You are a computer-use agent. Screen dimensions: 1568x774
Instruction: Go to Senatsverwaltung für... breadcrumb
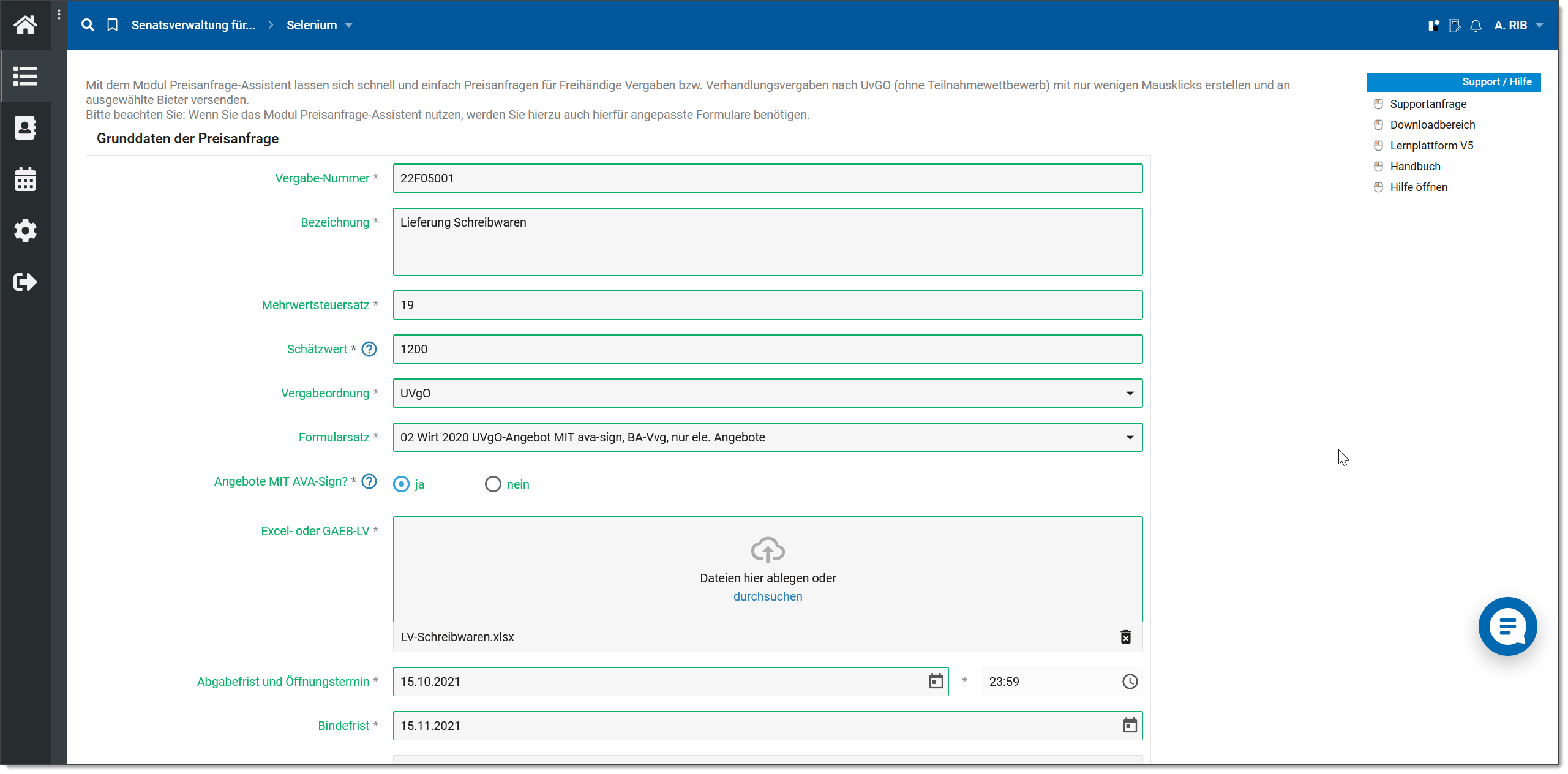pos(193,25)
